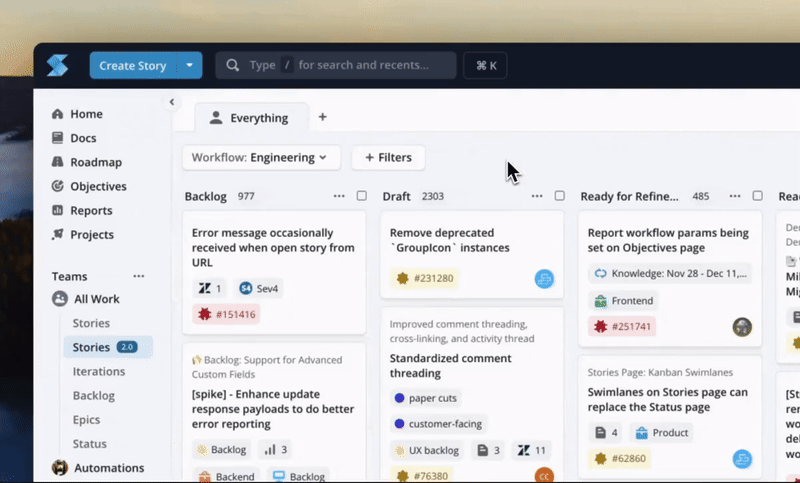Open Backlog in the sidebar

[x=93, y=395]
